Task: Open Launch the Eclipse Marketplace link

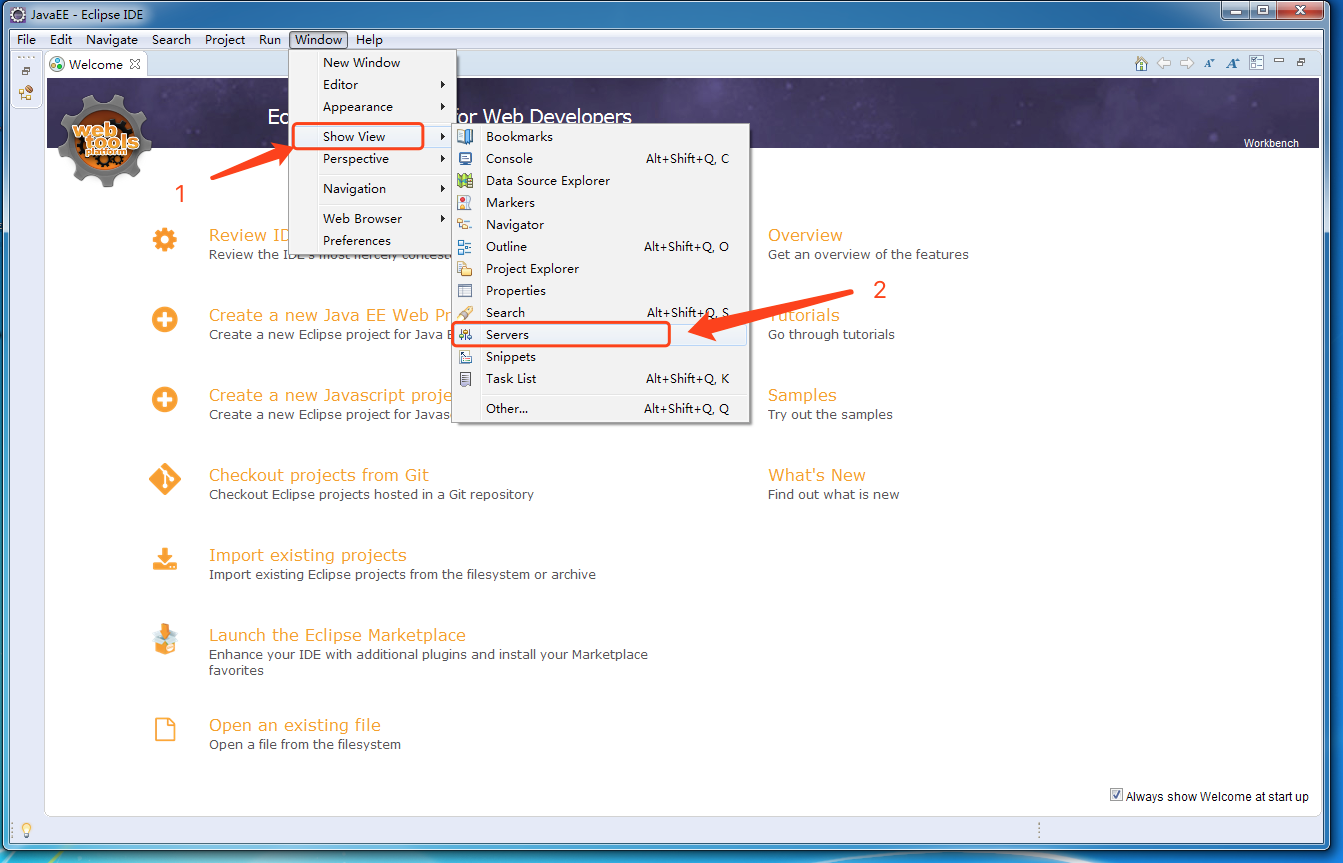Action: pos(337,635)
